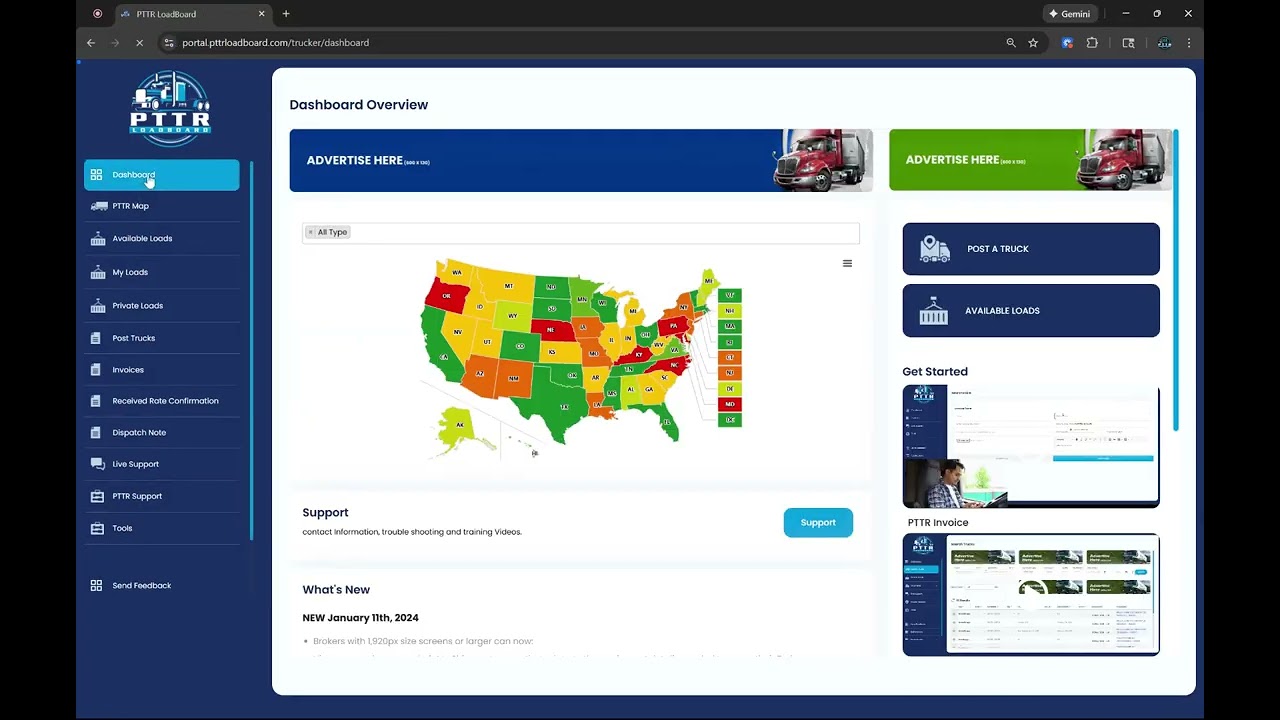1280x720 pixels.
Task: Open the browser extensions puzzle icon
Action: pyautogui.click(x=1092, y=43)
